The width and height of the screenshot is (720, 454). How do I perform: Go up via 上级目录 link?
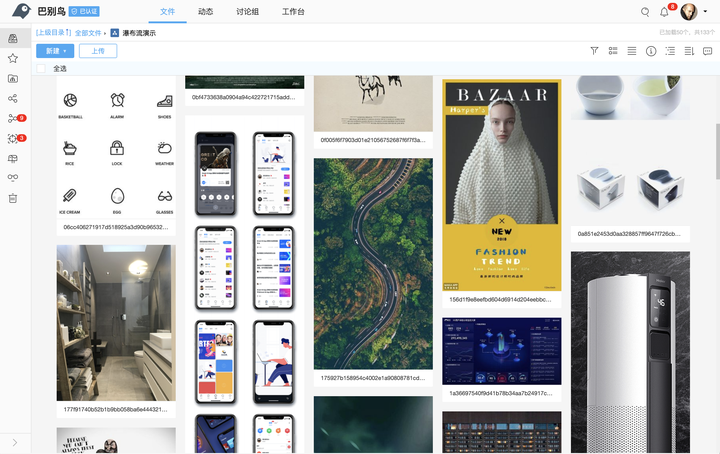[x=54, y=33]
